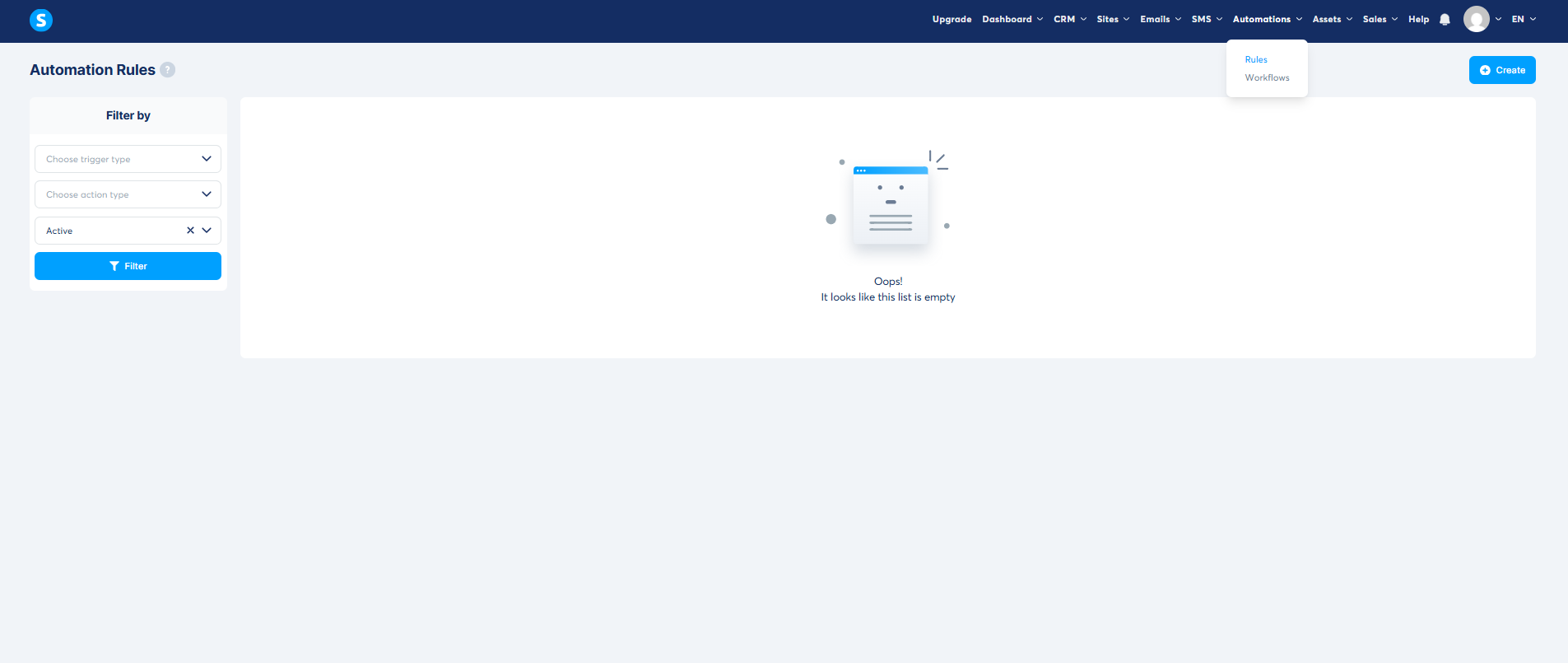Open the CRM menu
Screen dimensions: 1568x663
pyautogui.click(x=1069, y=19)
